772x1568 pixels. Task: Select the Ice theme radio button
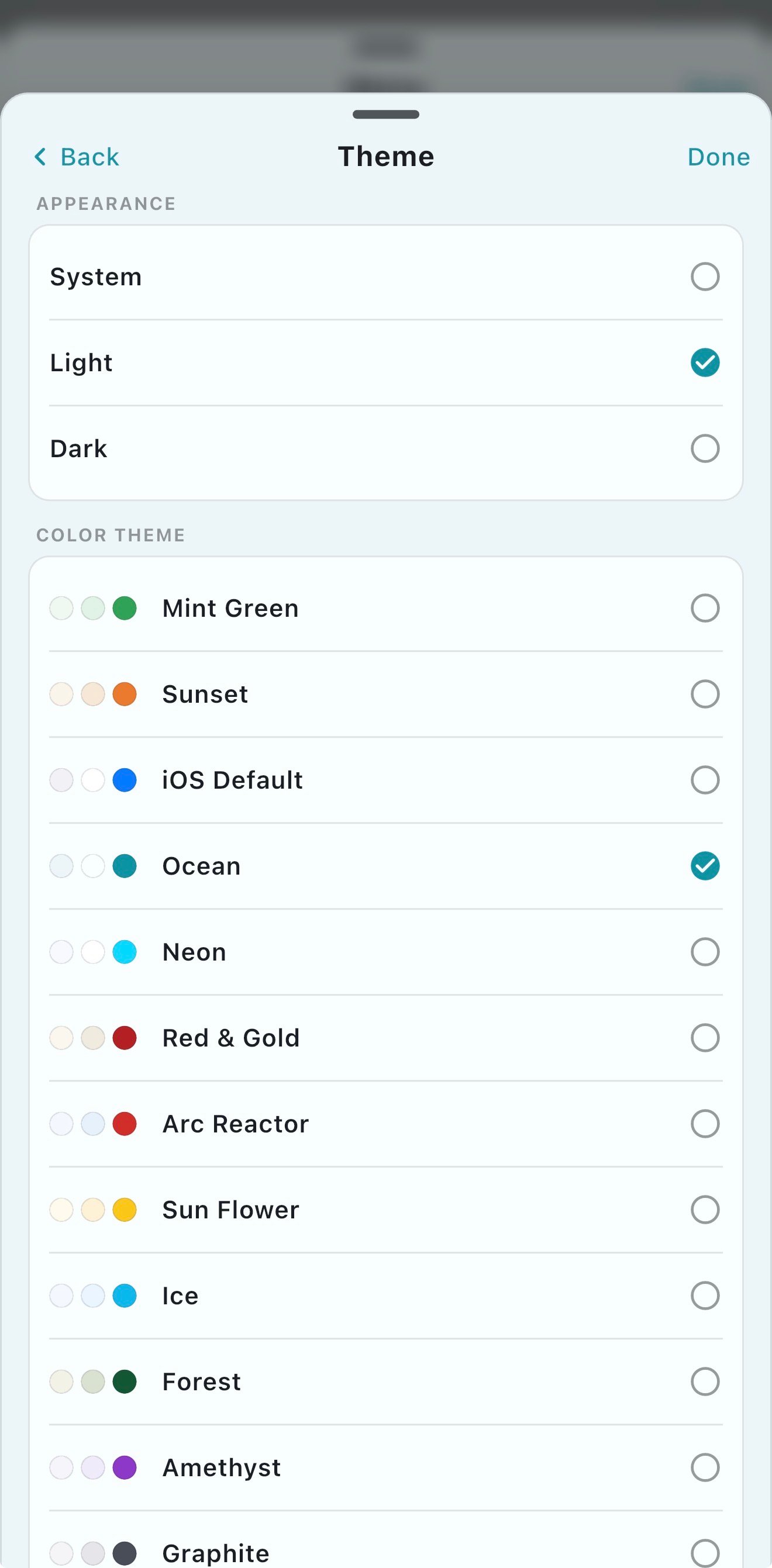pyautogui.click(x=704, y=1296)
